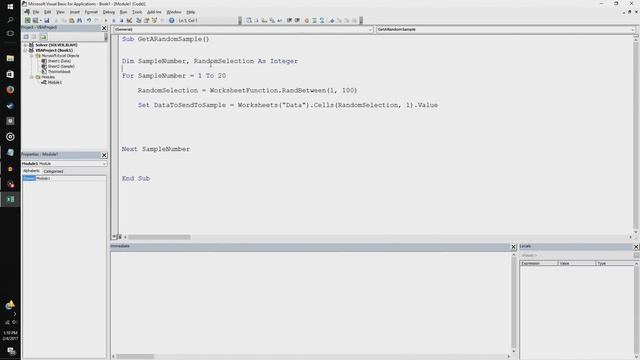
Task: Open Microsoft Store from taskbar
Action: point(10,74)
